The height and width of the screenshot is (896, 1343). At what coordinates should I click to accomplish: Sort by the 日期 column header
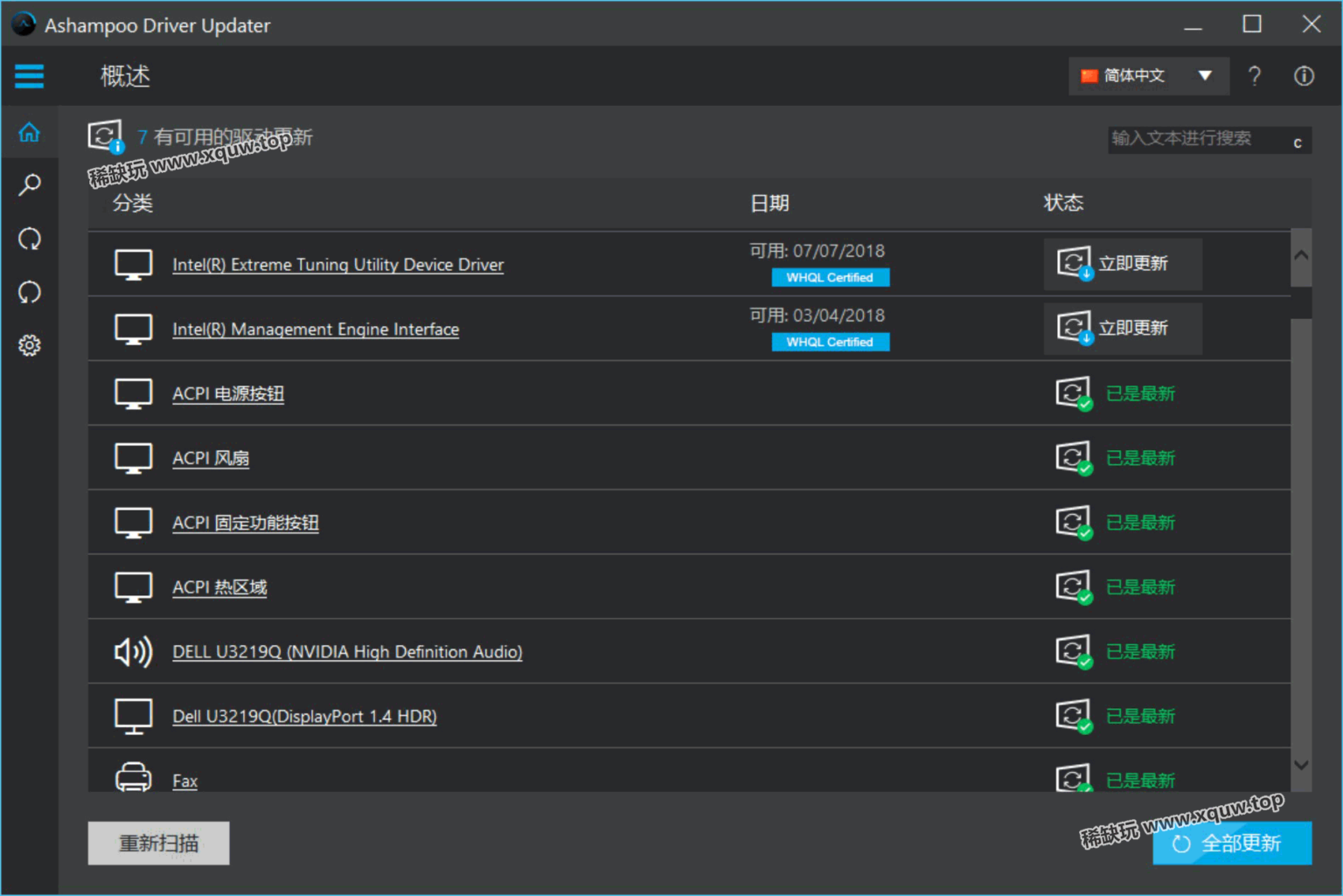(769, 204)
